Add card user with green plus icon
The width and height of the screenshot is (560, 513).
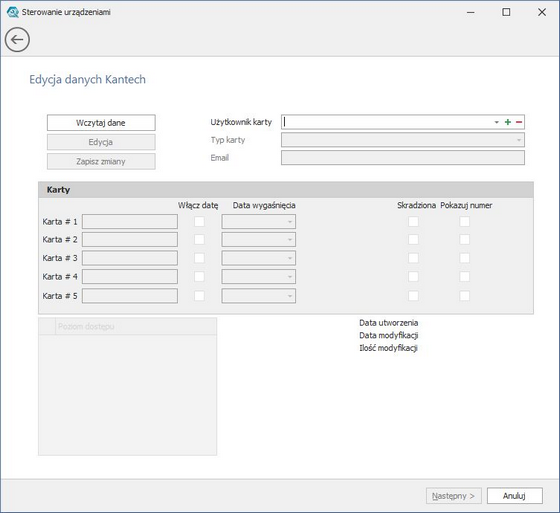pyautogui.click(x=508, y=122)
